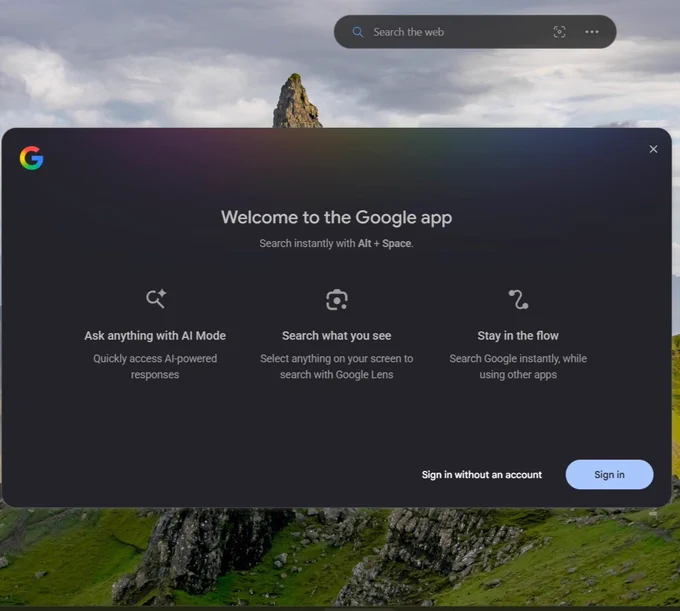
Task: Click 'Search Google instantly, while using' description
Action: click(518, 366)
